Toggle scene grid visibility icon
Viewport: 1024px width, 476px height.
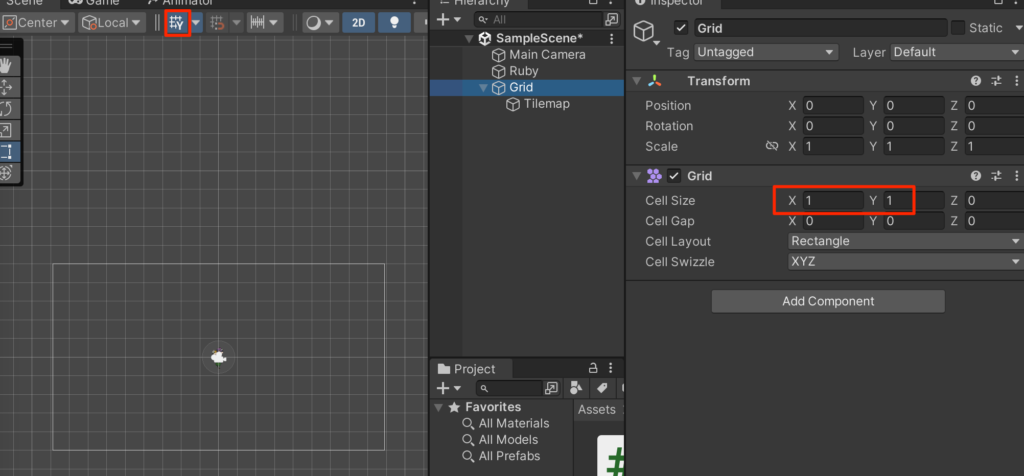click(177, 23)
